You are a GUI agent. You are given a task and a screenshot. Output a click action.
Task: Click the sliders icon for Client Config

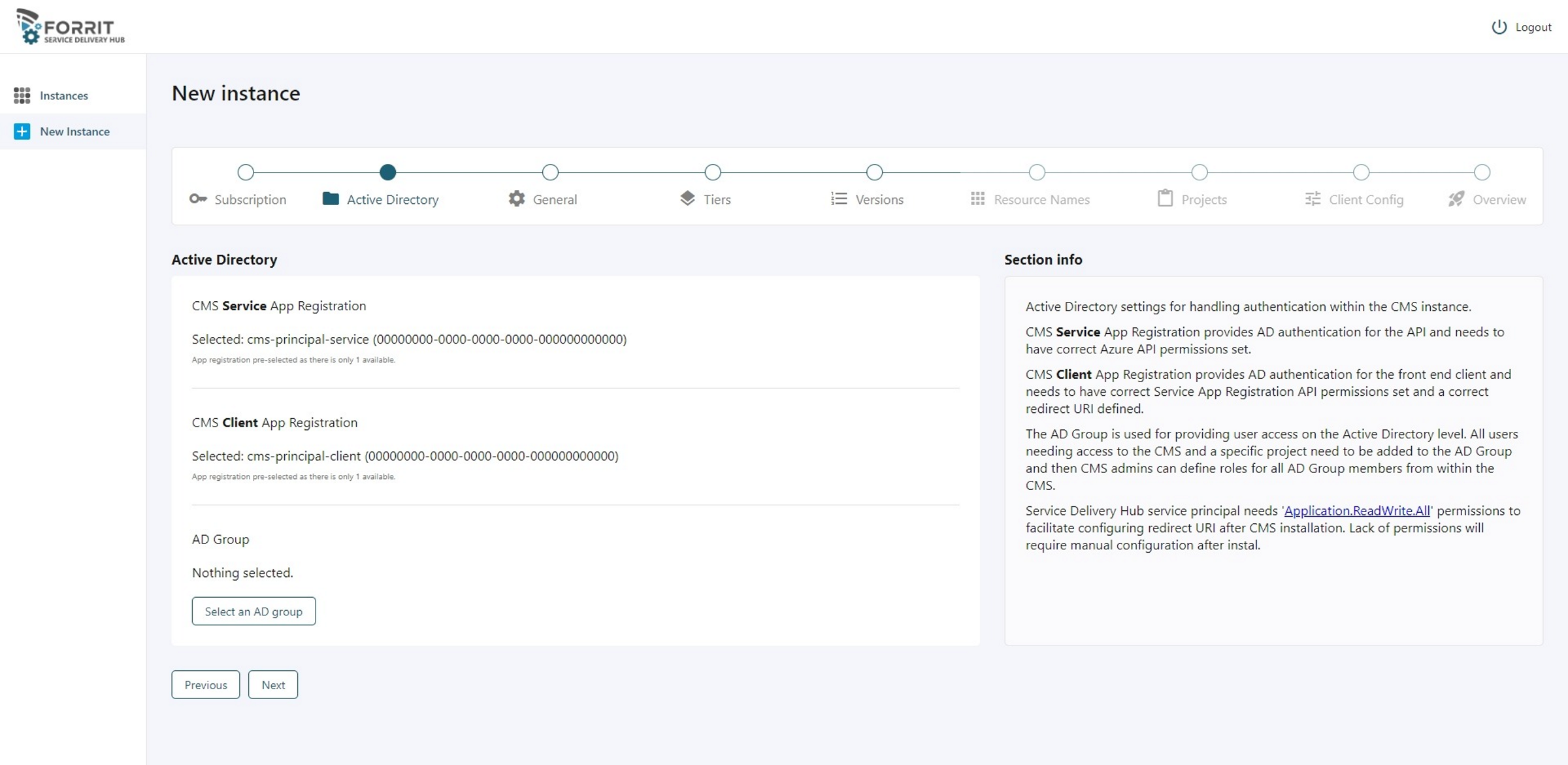tap(1313, 199)
